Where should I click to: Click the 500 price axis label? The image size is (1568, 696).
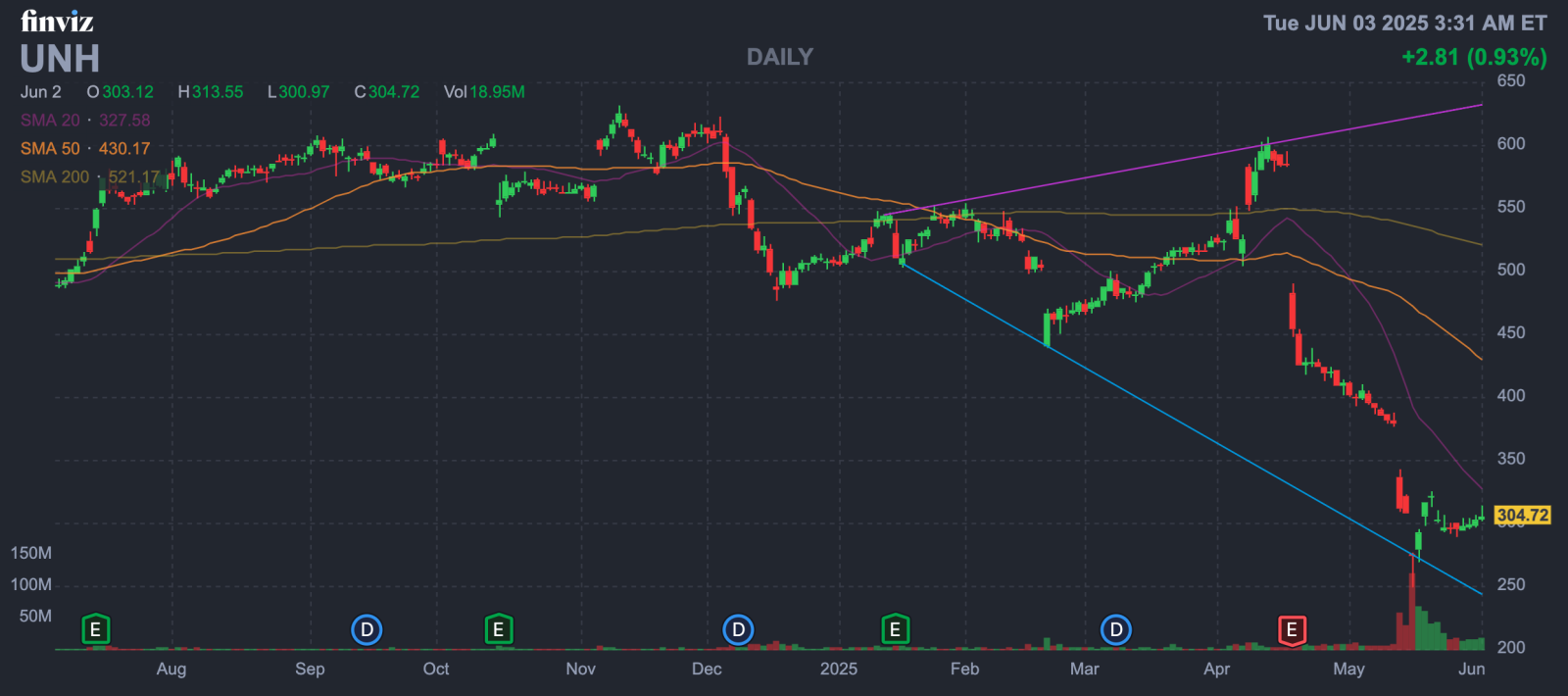(1511, 270)
